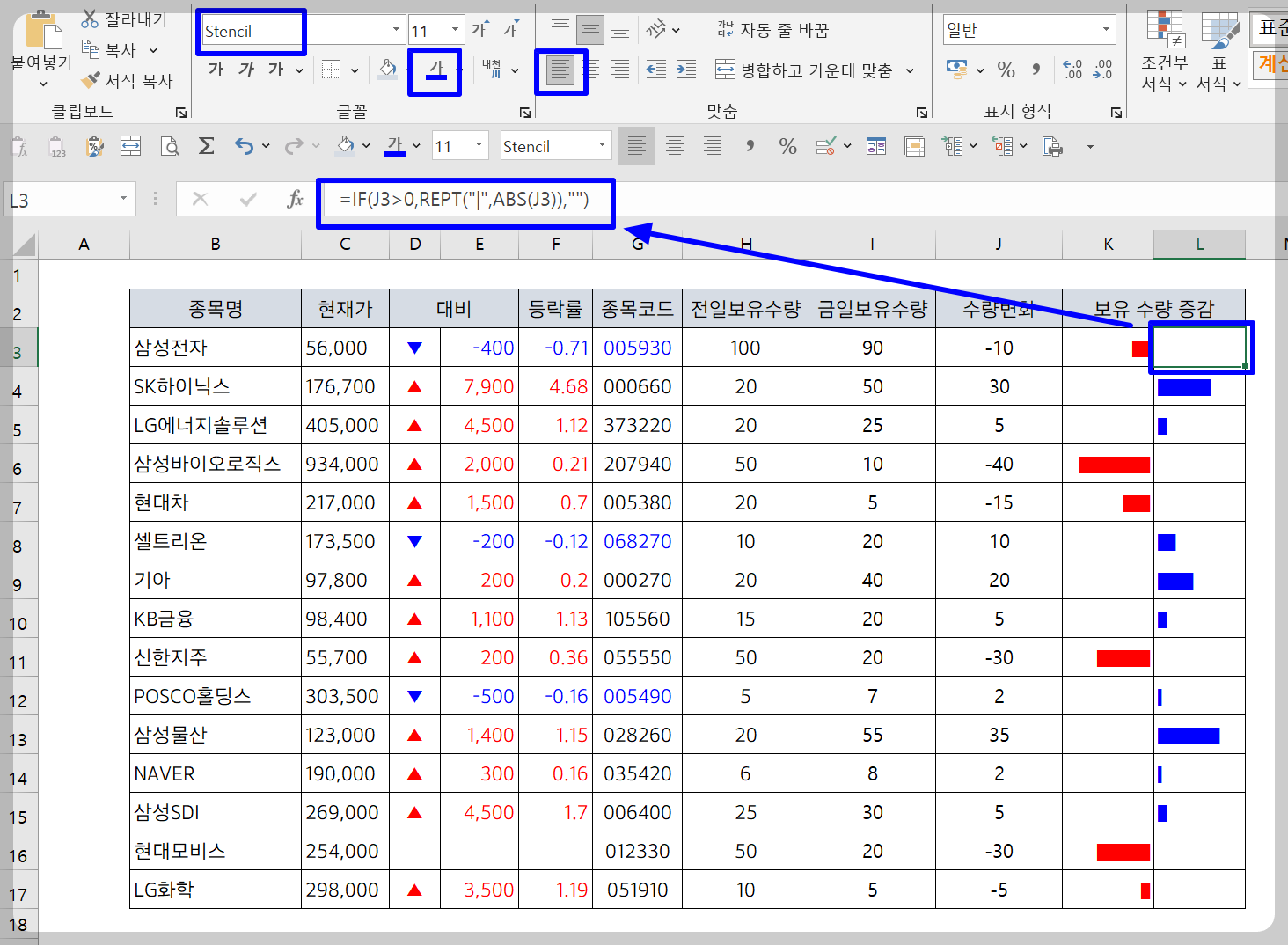Apply the blue font color in ribbon
The image size is (1288, 945).
436,70
